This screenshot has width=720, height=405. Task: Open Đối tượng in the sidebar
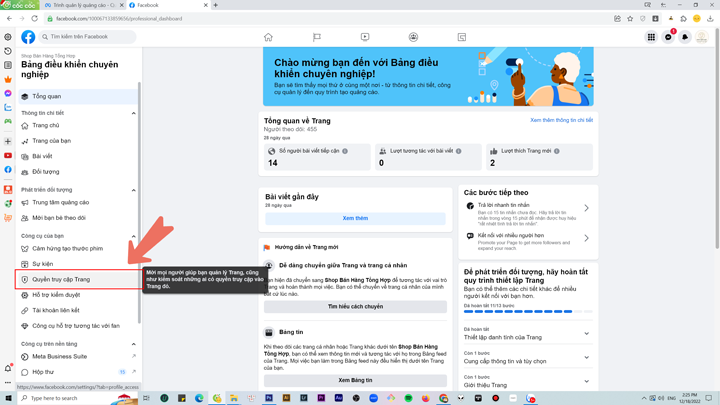[x=78, y=172]
